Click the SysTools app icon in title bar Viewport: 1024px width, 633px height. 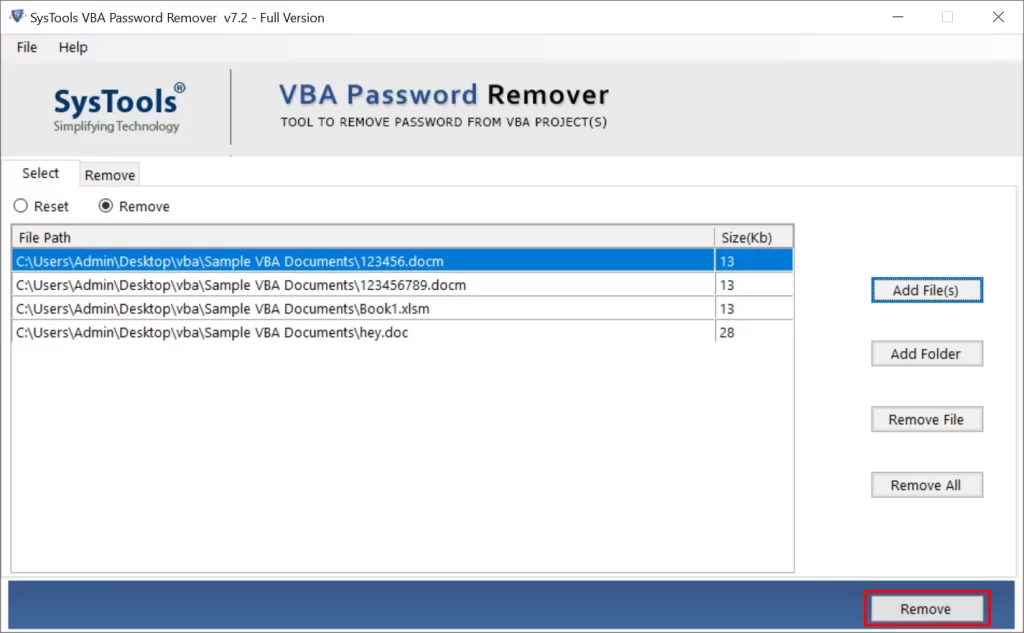tap(17, 16)
